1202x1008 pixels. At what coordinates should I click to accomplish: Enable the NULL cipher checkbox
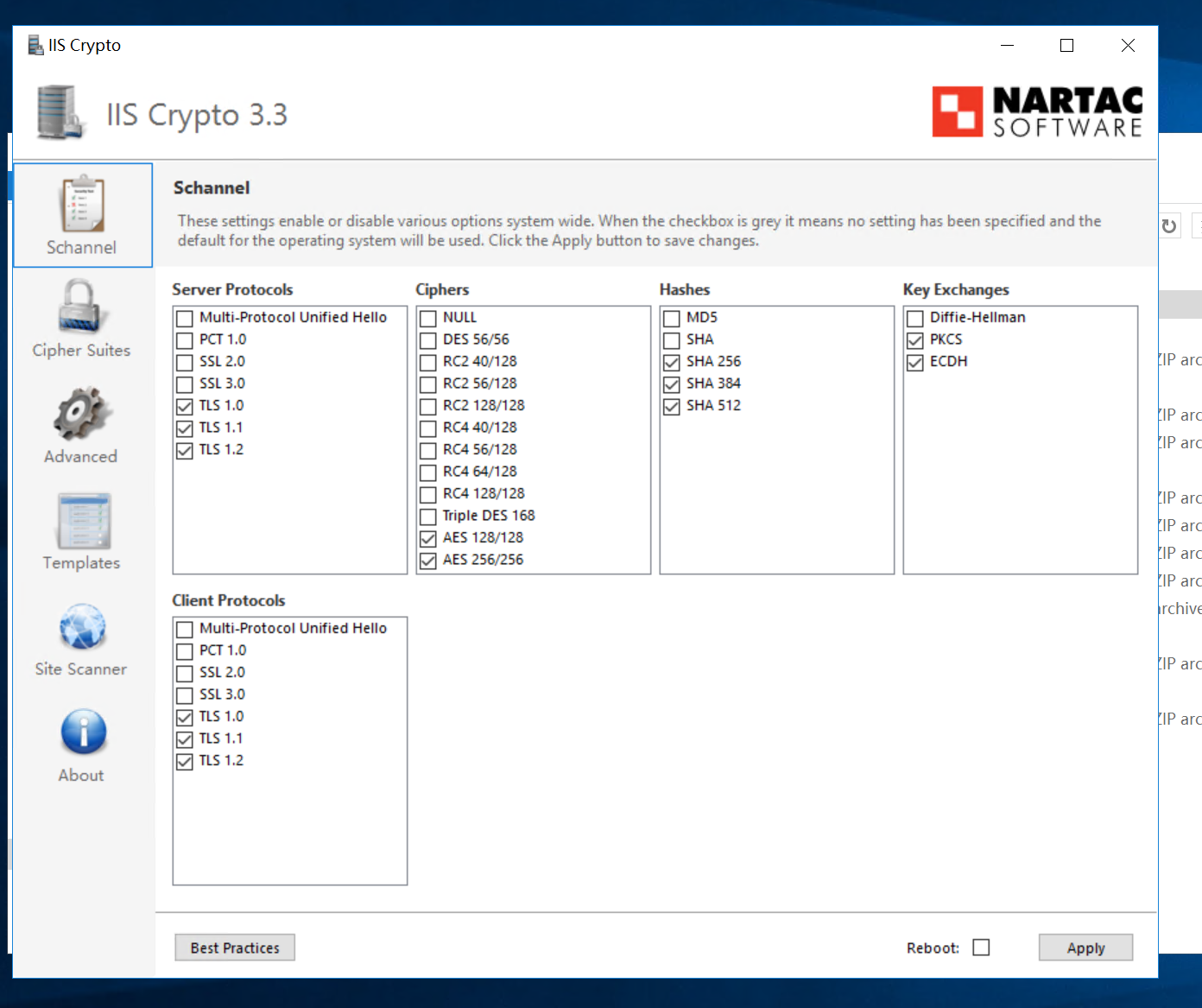(x=428, y=318)
